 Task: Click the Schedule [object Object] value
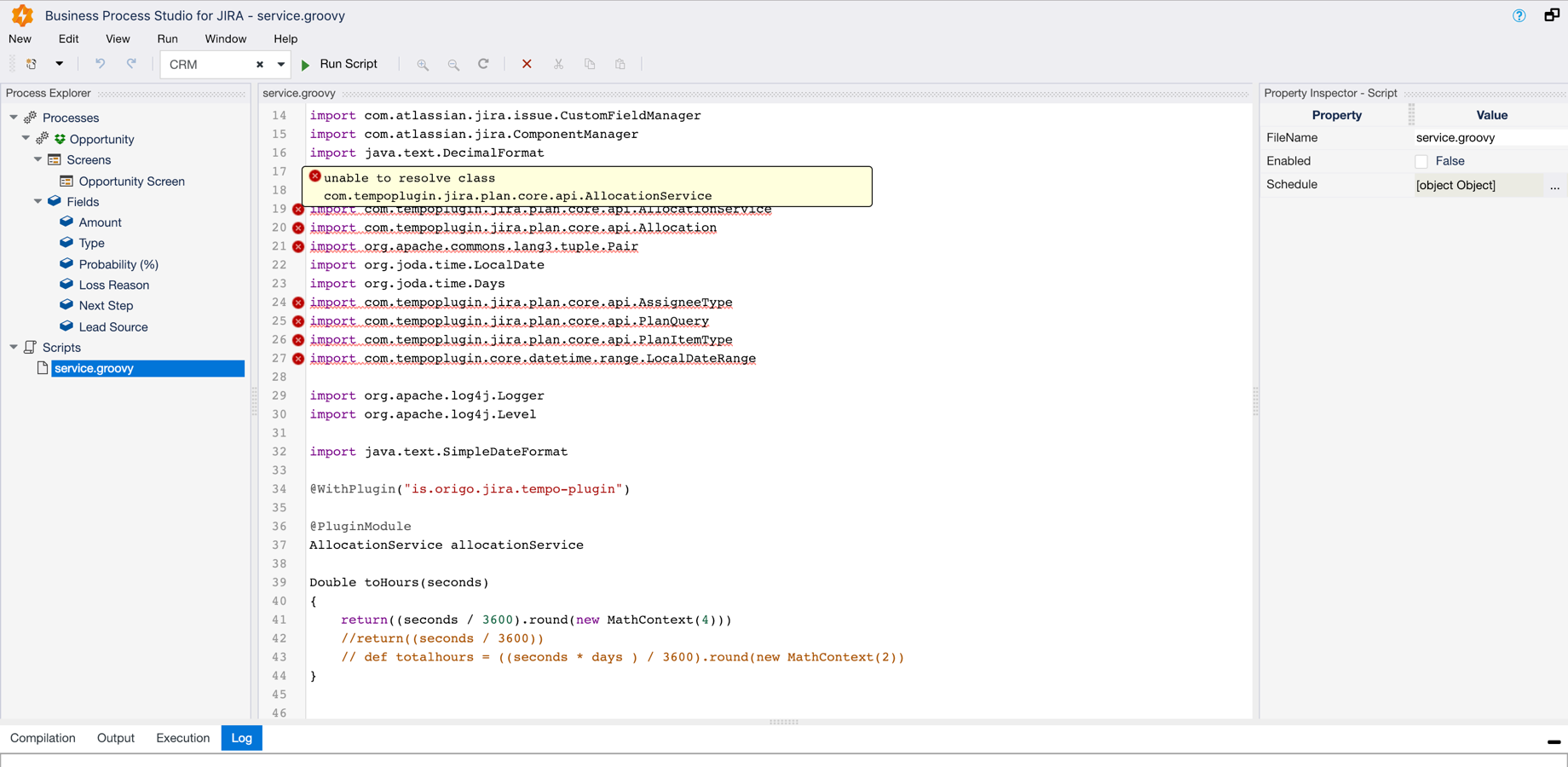click(x=1478, y=185)
